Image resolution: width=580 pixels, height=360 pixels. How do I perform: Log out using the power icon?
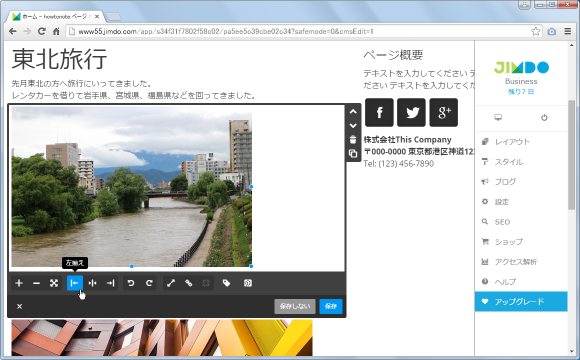(x=544, y=118)
